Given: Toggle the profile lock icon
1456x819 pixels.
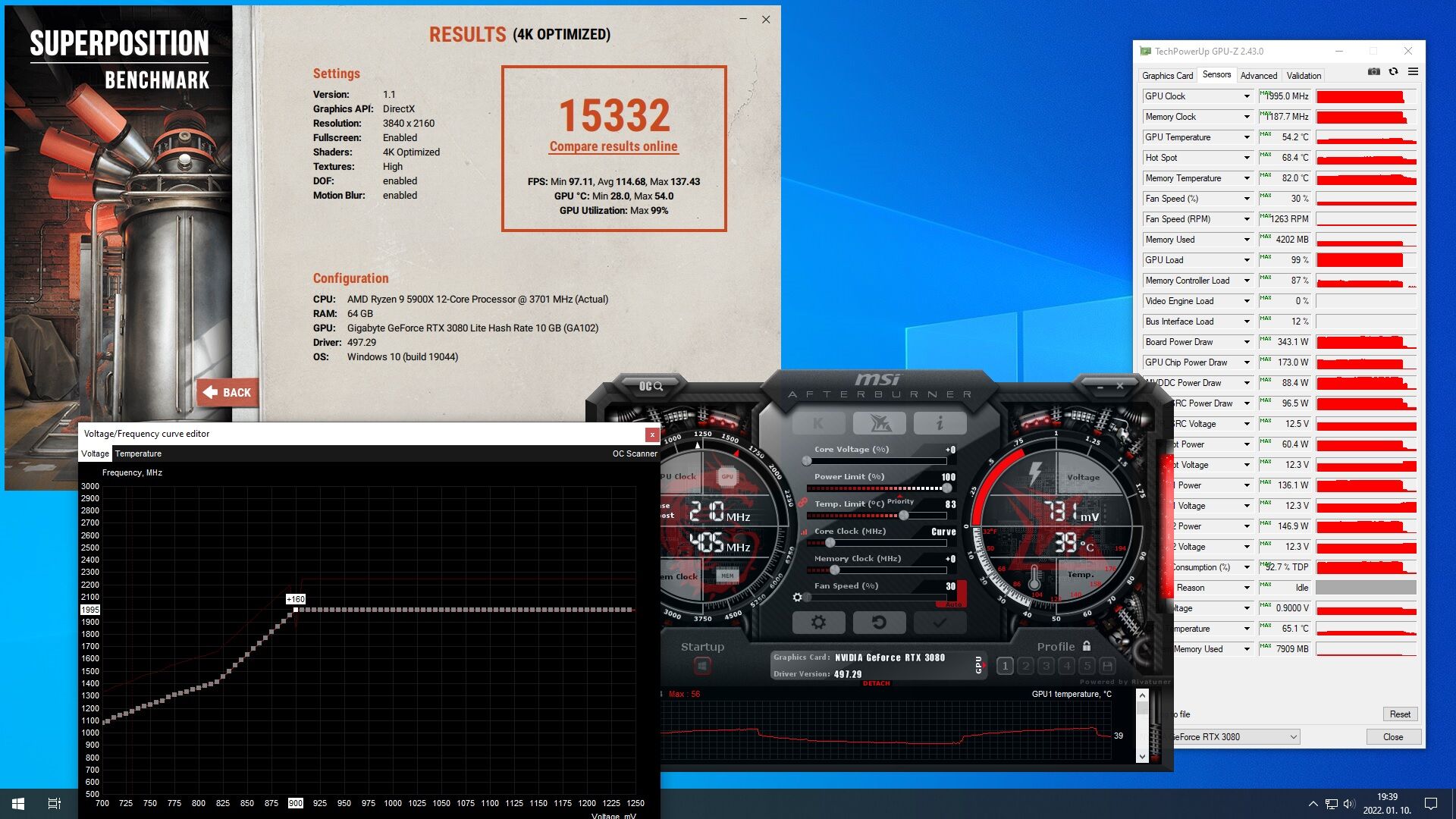Looking at the screenshot, I should click(1087, 646).
